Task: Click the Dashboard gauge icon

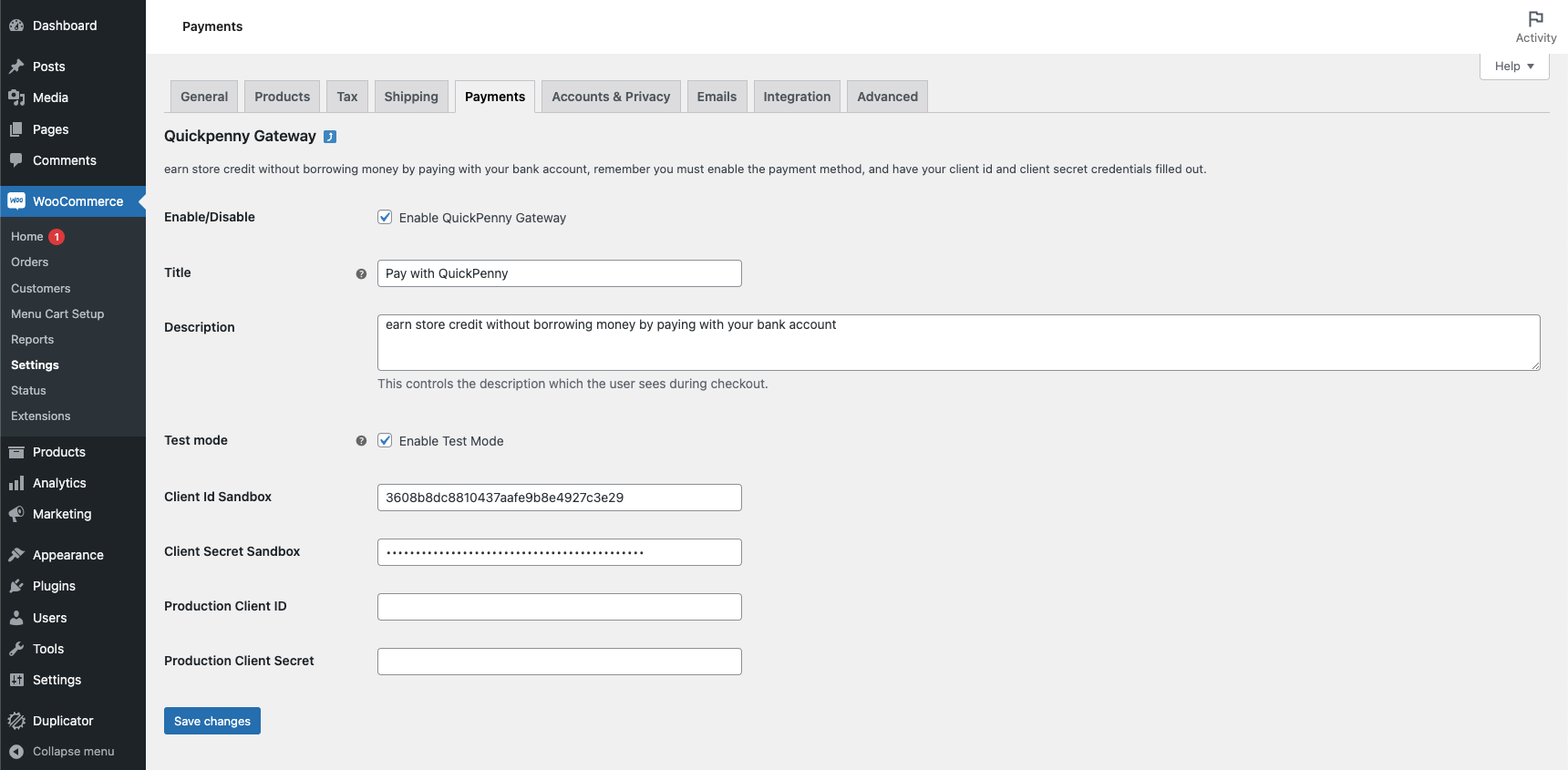Action: (16, 26)
